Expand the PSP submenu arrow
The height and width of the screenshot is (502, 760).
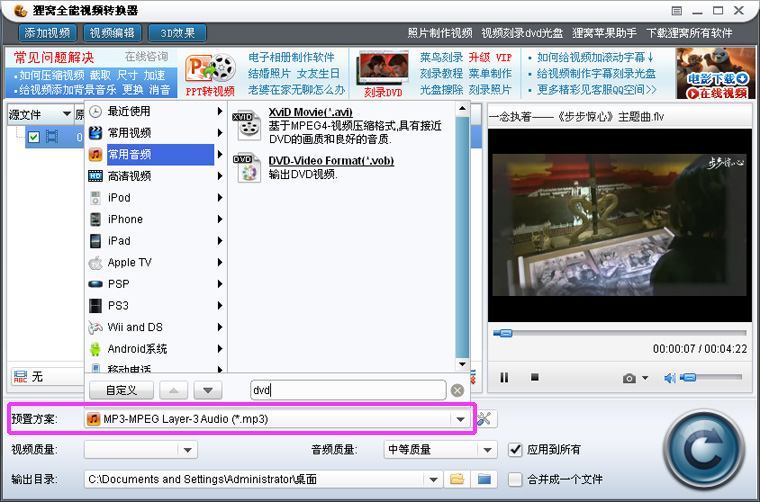220,284
